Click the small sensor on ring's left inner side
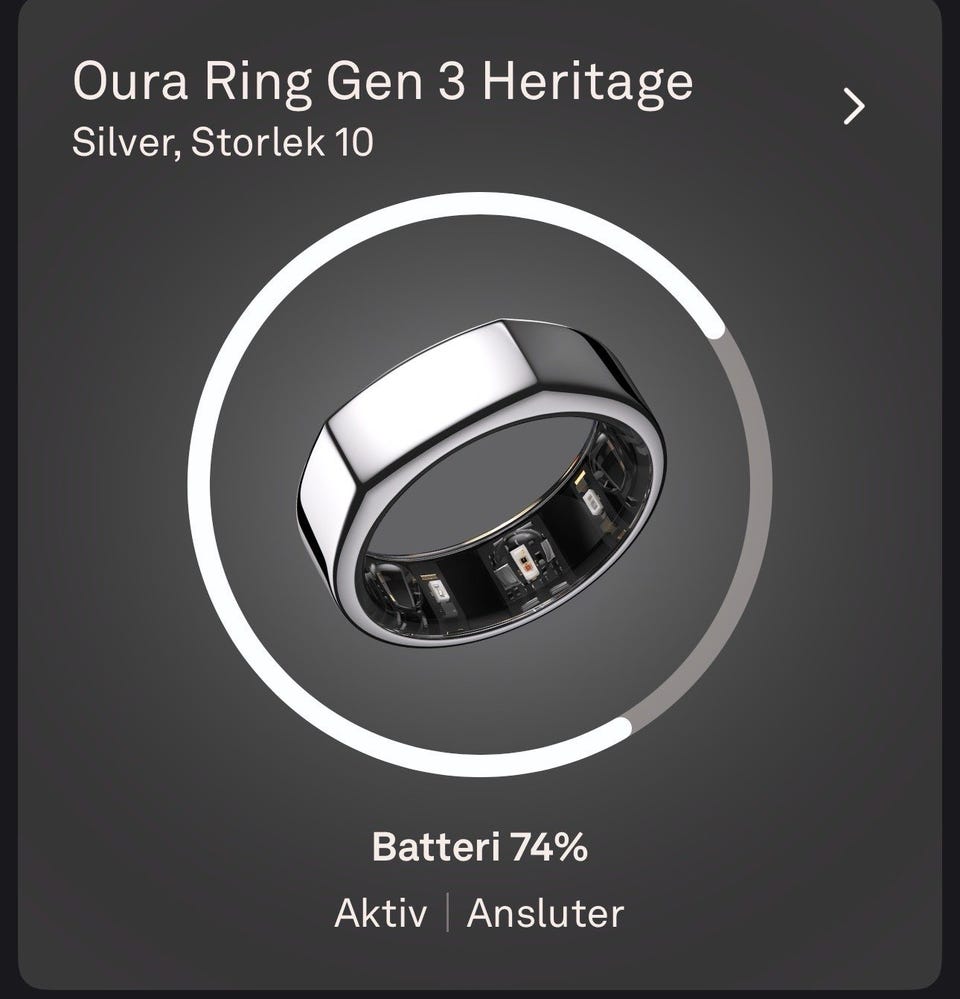This screenshot has width=960, height=999. pyautogui.click(x=438, y=591)
